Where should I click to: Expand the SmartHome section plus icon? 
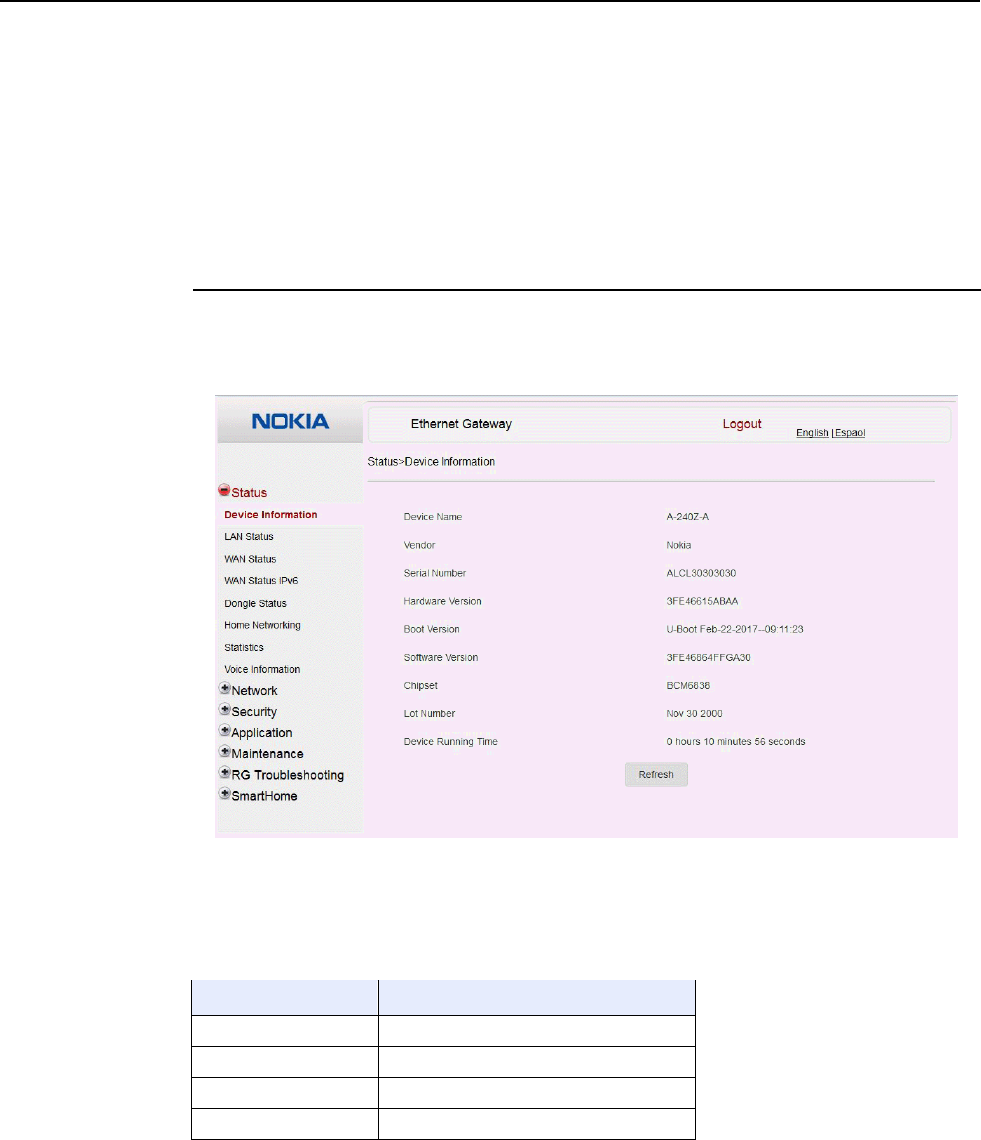[225, 794]
